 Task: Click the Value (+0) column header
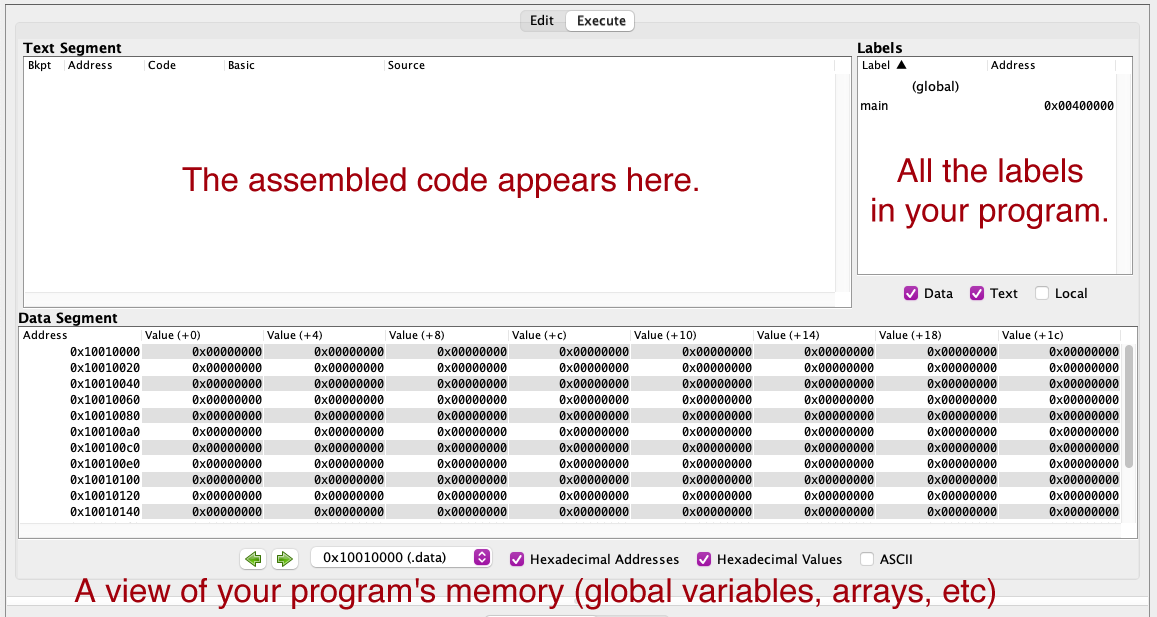tap(202, 335)
